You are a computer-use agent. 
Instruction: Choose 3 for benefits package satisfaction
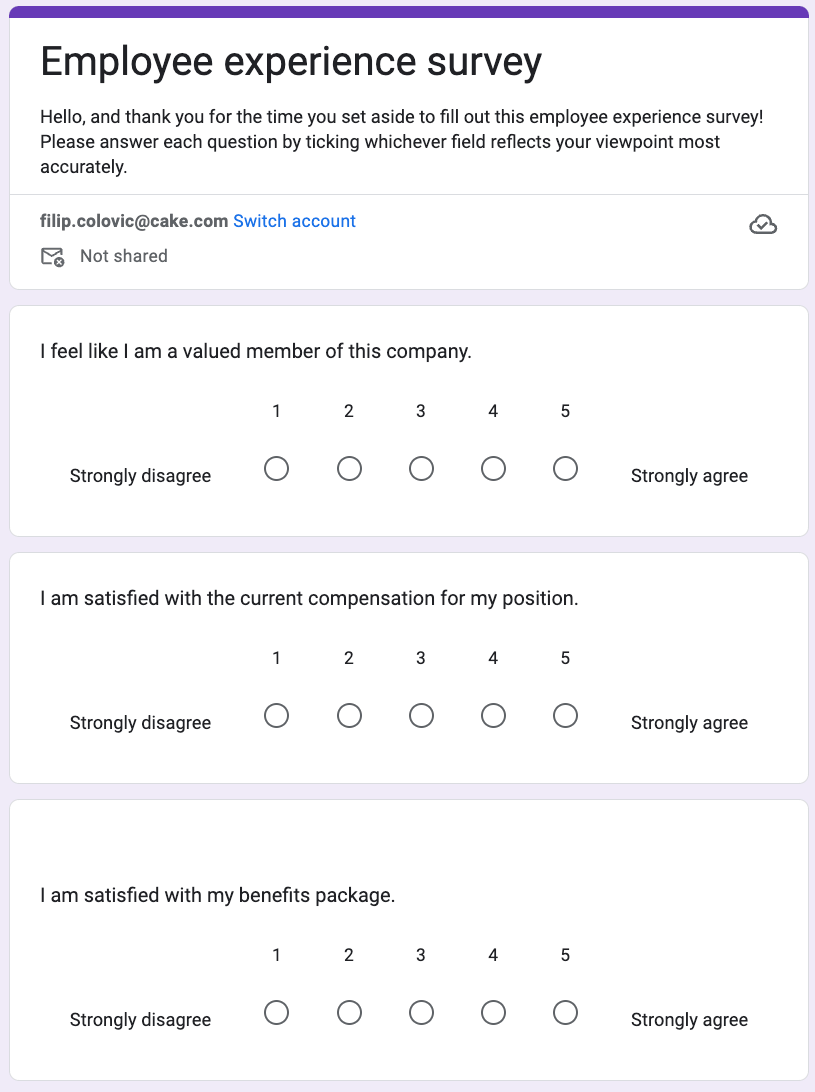[x=421, y=1012]
